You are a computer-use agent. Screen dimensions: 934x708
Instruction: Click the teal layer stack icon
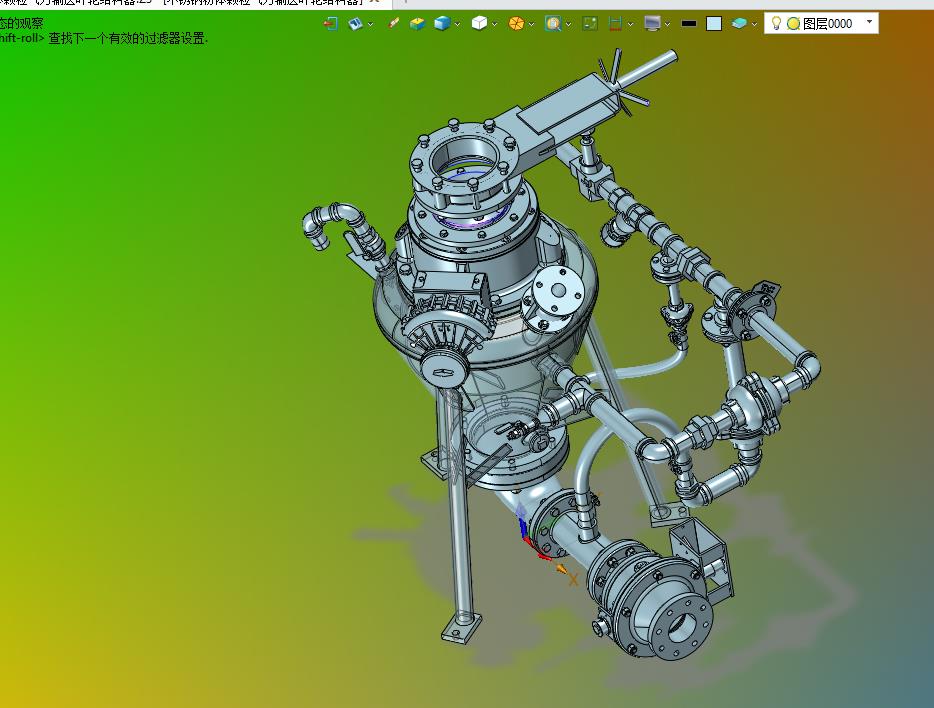(739, 23)
